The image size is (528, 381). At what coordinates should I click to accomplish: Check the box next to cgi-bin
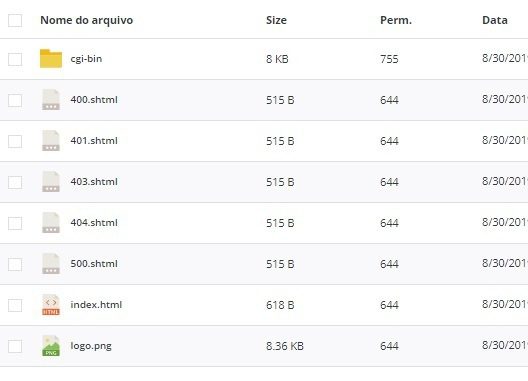coord(15,59)
